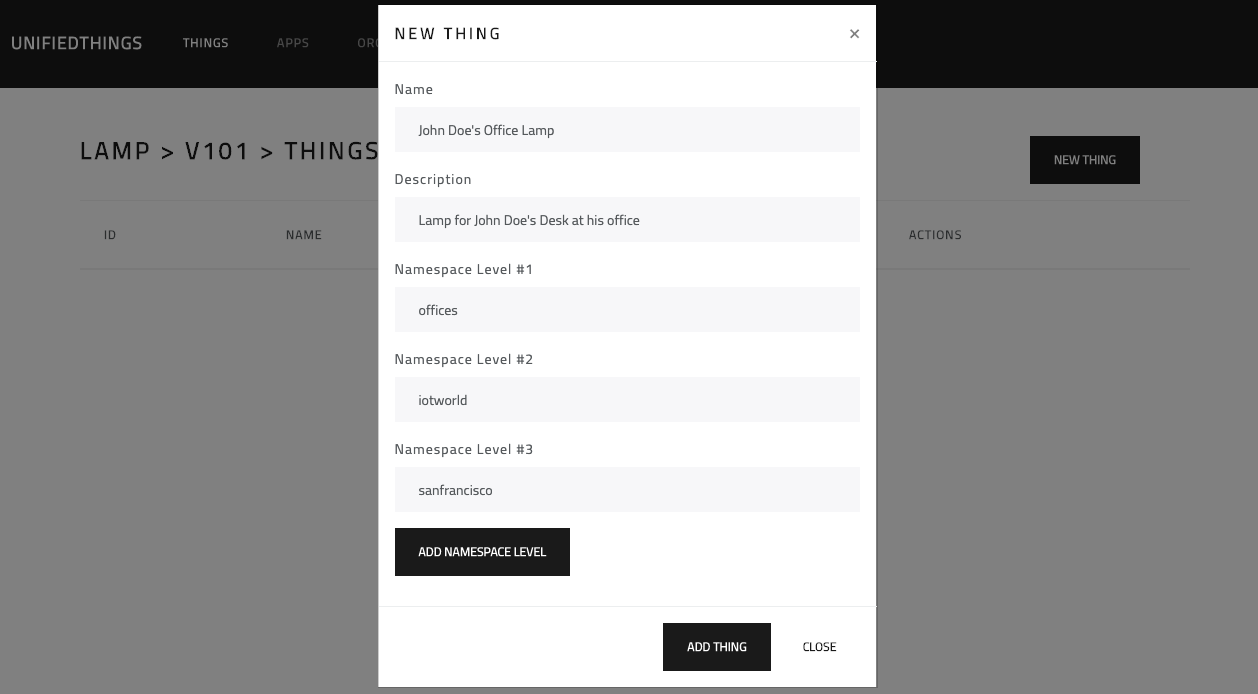Open the THINGS navigation item
1258x694 pixels.
[205, 43]
